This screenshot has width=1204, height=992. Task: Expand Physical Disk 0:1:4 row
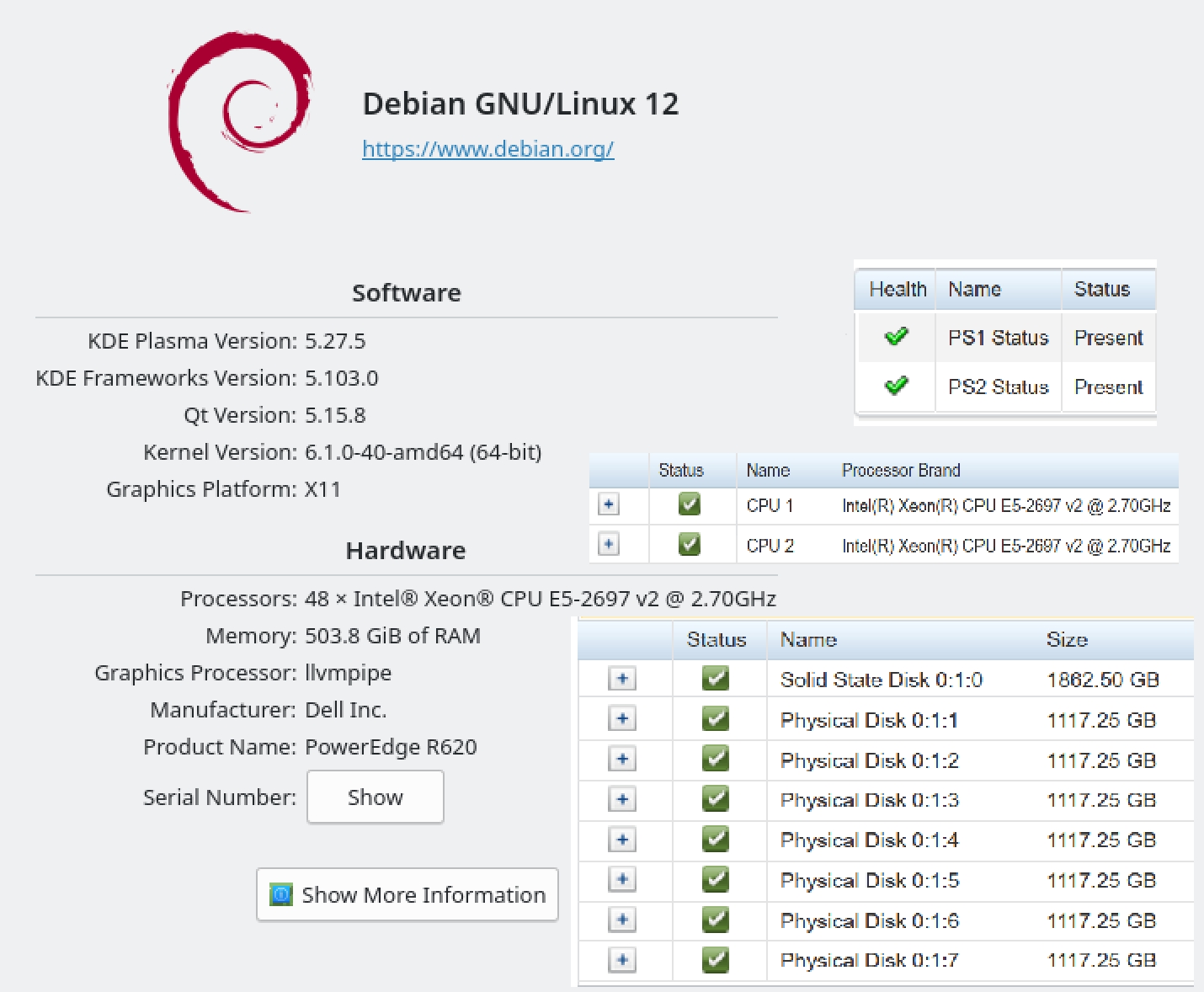click(x=622, y=840)
